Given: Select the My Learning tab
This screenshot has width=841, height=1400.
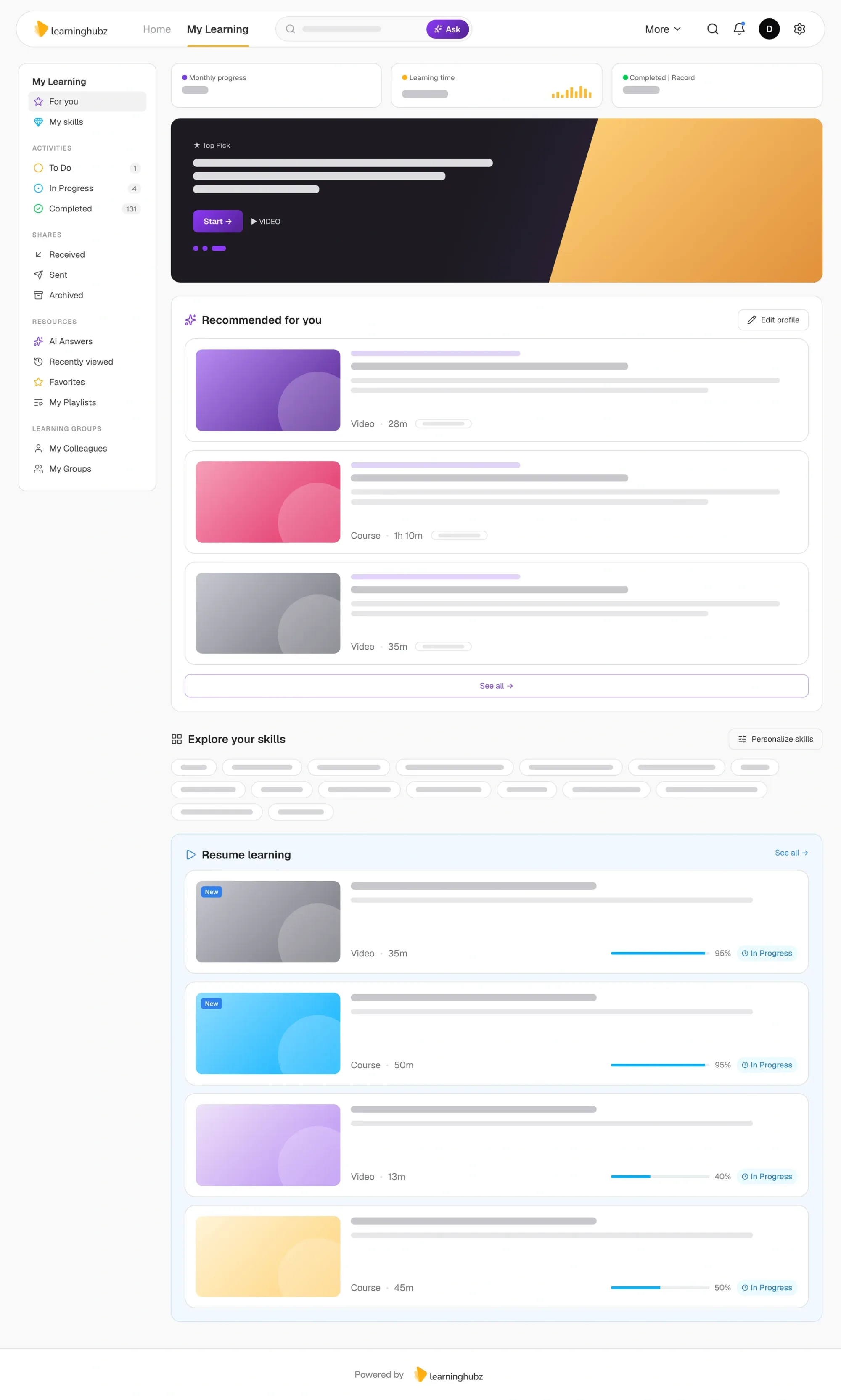Looking at the screenshot, I should point(218,29).
